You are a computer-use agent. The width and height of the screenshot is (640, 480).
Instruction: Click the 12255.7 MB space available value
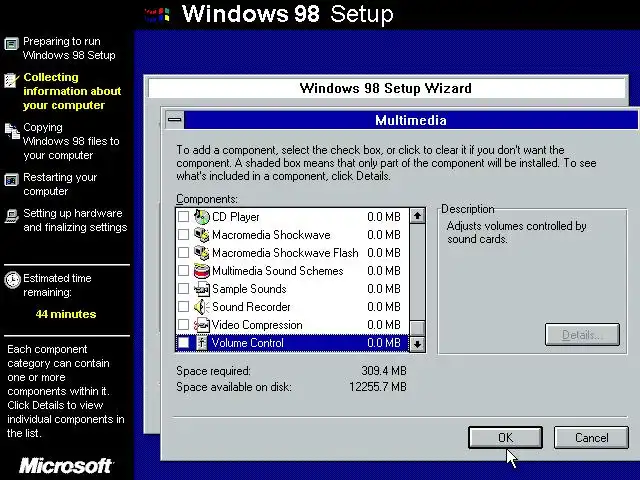378,387
